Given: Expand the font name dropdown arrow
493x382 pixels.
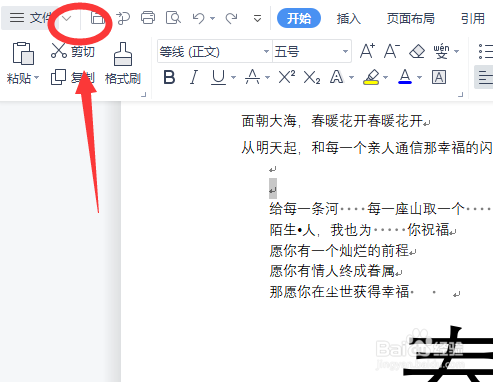Looking at the screenshot, I should pos(266,52).
